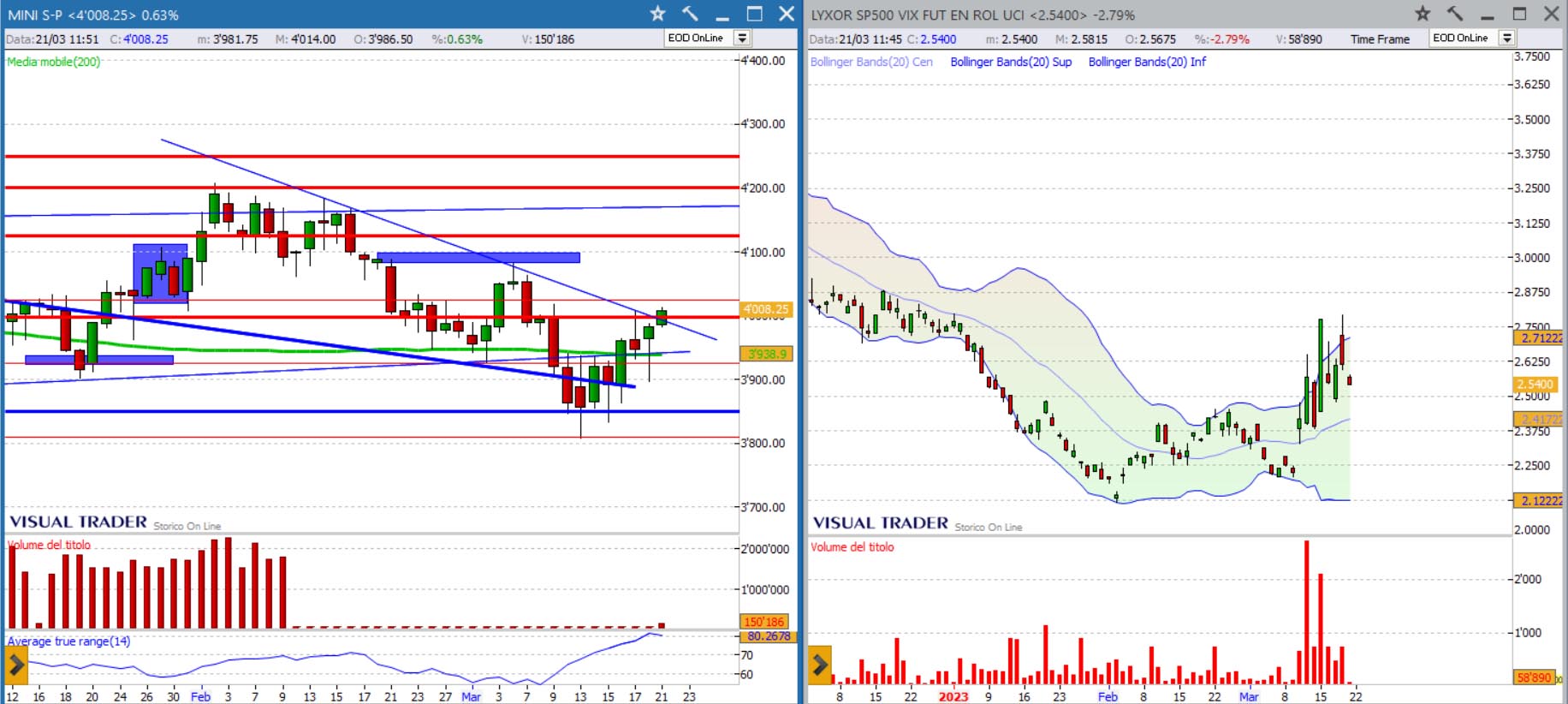Screen dimensions: 1568x704
Task: Click Feb date label on MINI S-P time axis
Action: (200, 696)
